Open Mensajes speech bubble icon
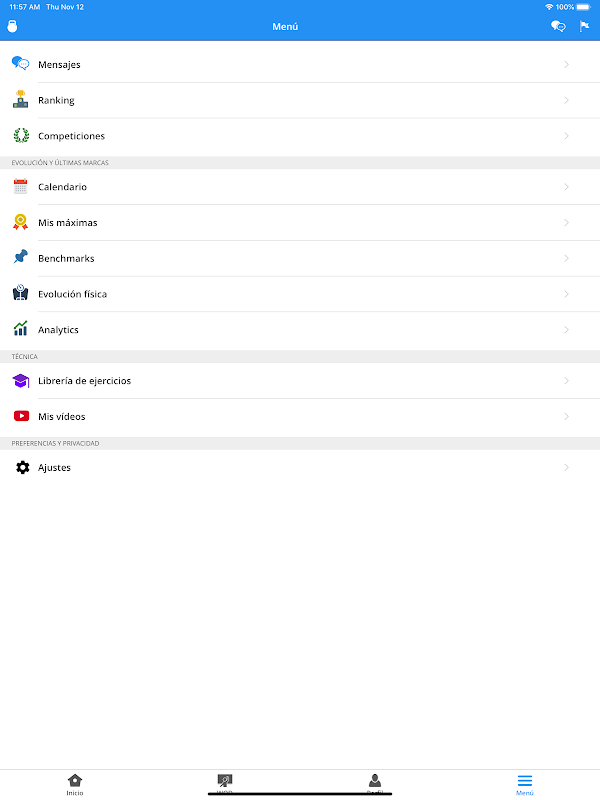The width and height of the screenshot is (600, 800). (x=21, y=64)
